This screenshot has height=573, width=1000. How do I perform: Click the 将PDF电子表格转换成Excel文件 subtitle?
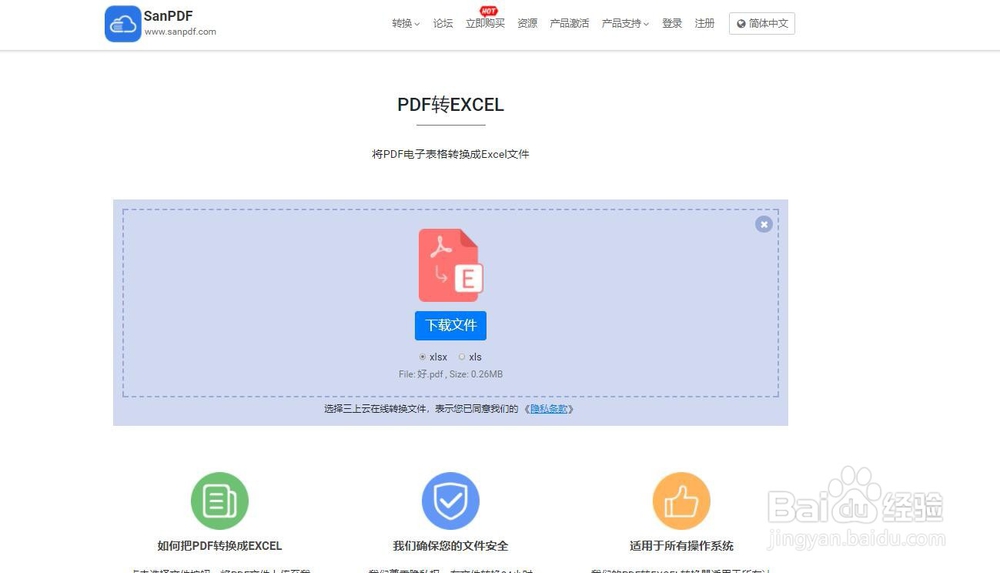point(450,154)
